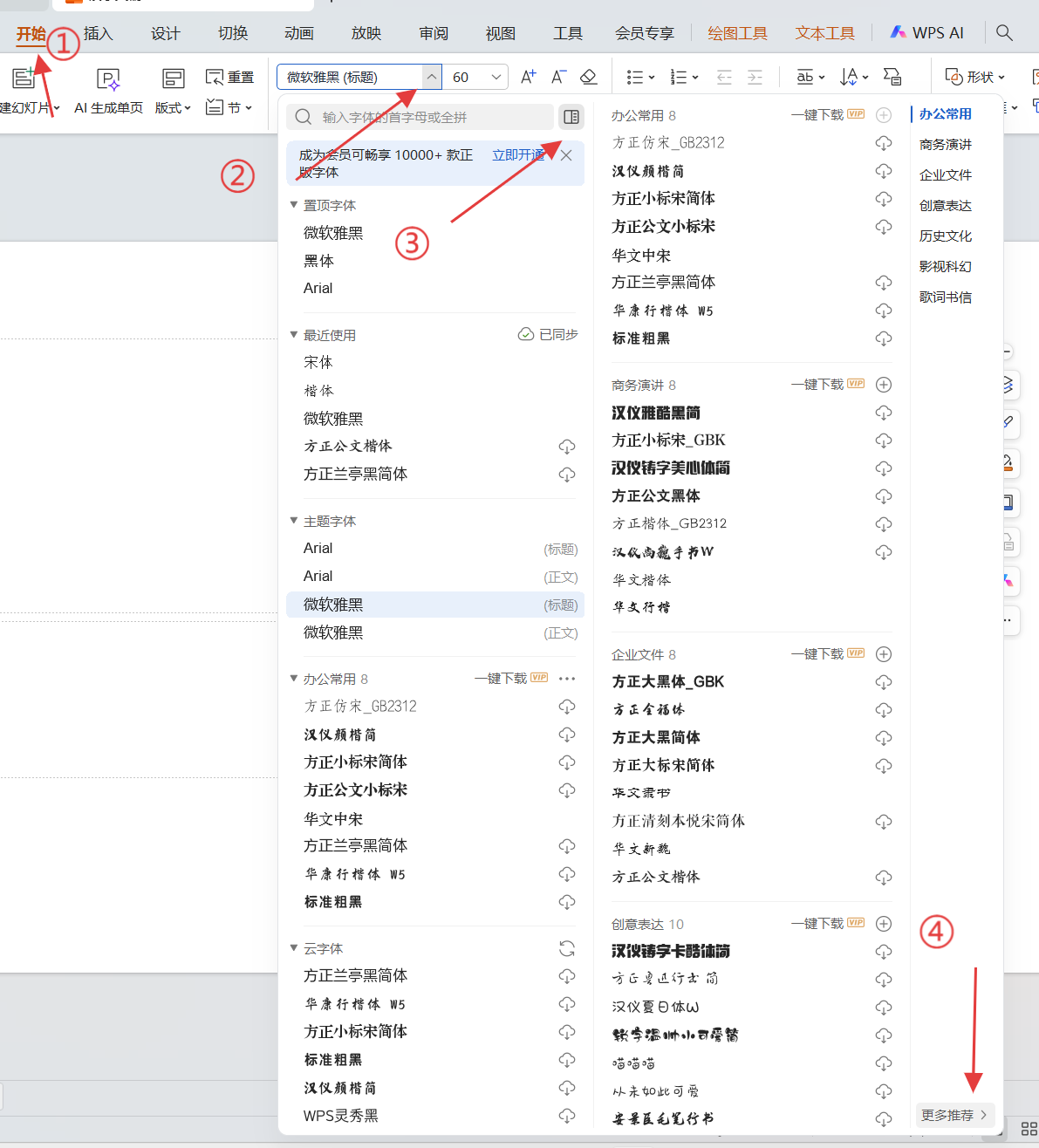
Task: Switch to the 绘图工具 tab
Action: pyautogui.click(x=737, y=33)
